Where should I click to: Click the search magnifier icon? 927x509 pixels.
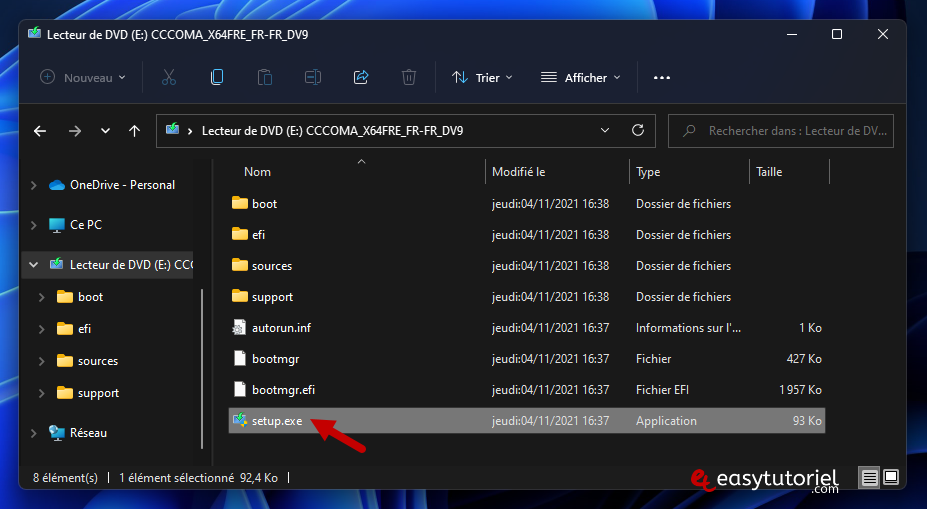click(689, 131)
